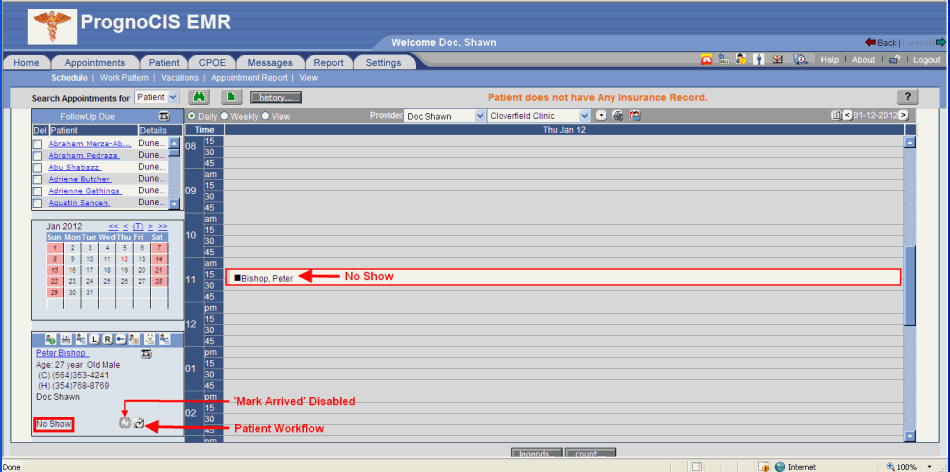This screenshot has height=472, width=950.
Task: Open the Patient Workflow icon
Action: (x=139, y=424)
